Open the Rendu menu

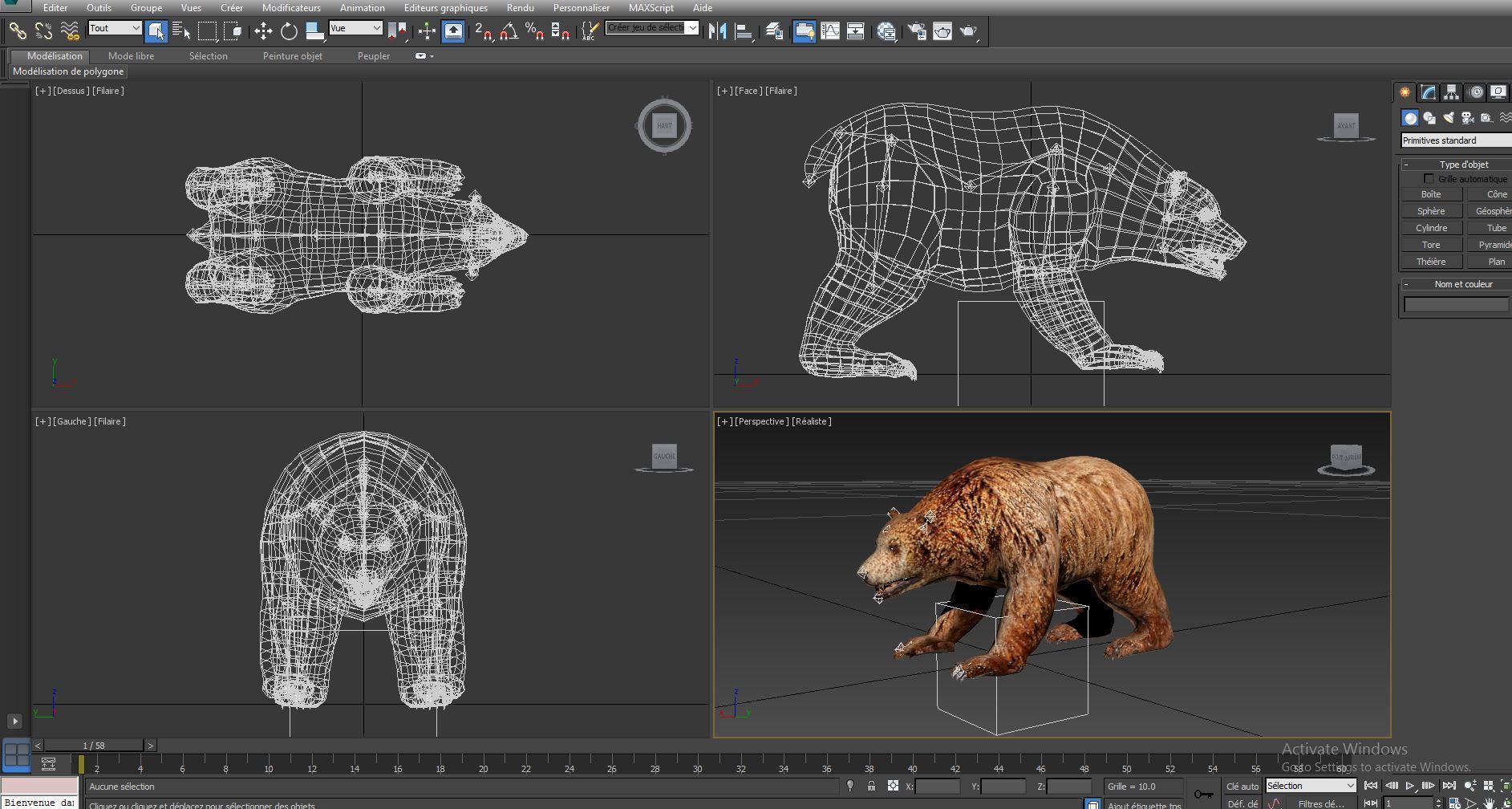coord(521,8)
